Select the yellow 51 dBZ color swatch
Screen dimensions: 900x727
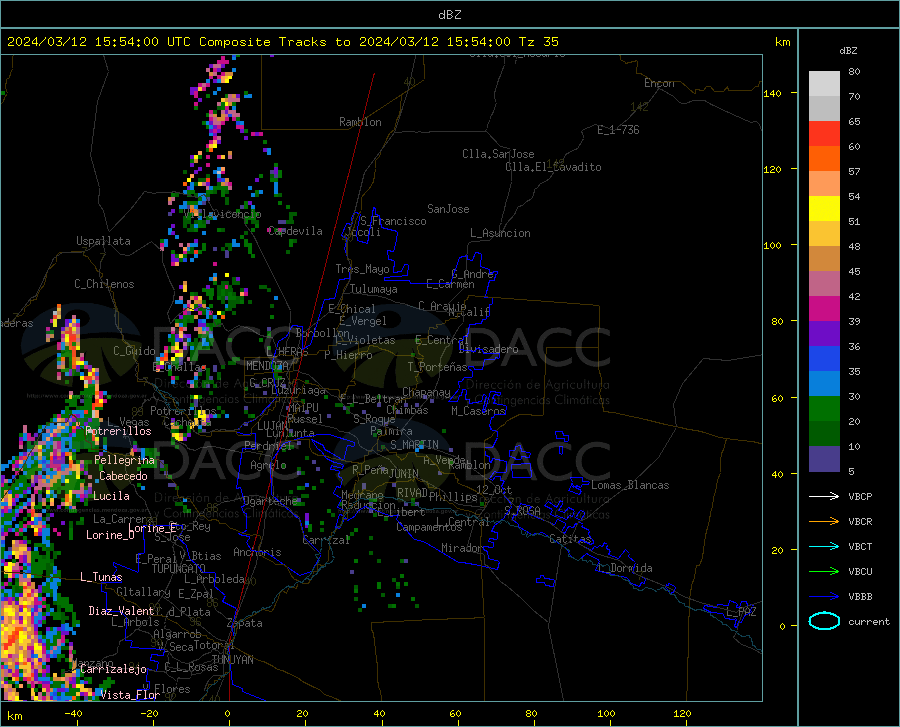coord(824,209)
